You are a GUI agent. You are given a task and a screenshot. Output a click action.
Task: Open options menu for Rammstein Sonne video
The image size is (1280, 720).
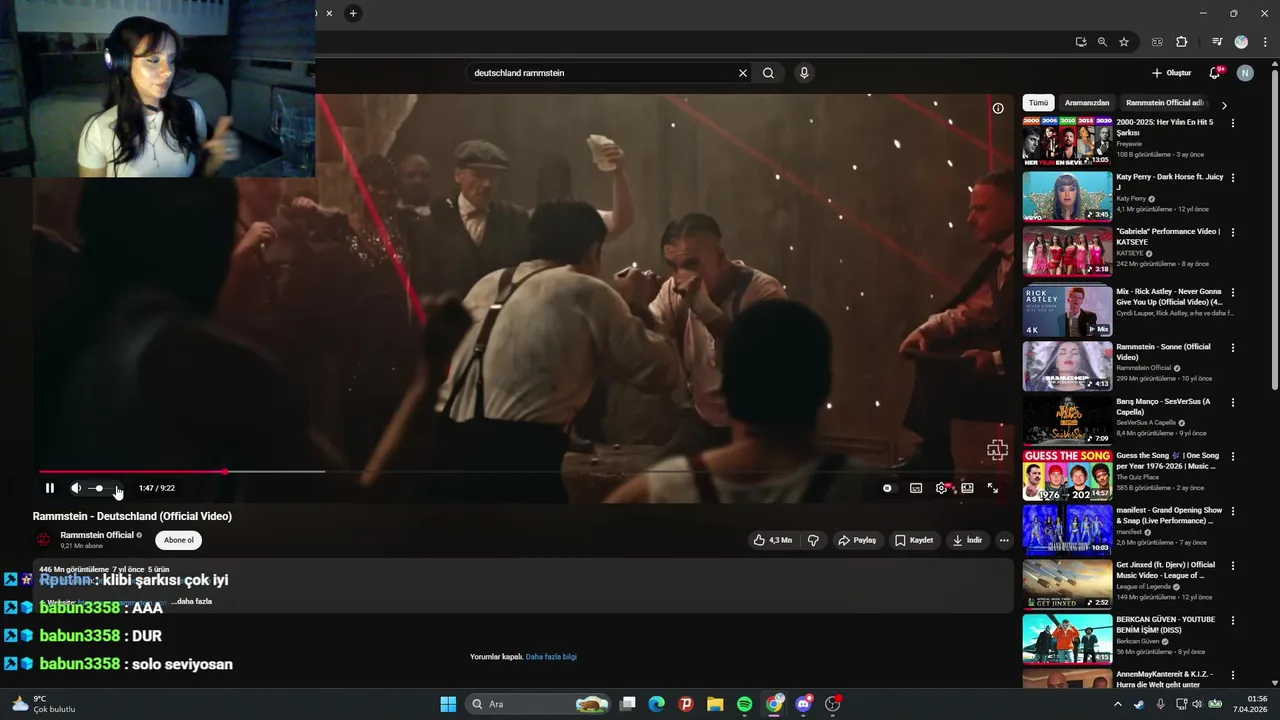point(1233,347)
